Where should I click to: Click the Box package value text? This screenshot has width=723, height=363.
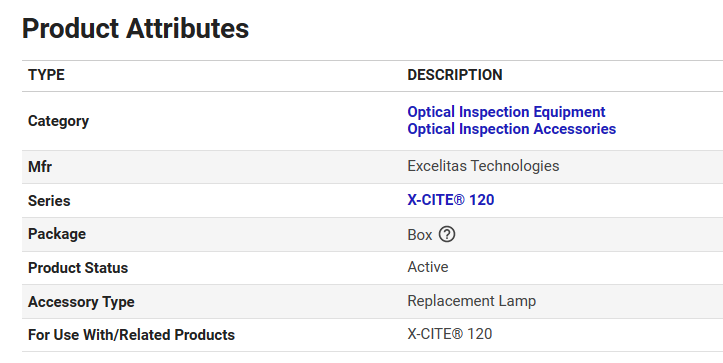[420, 235]
